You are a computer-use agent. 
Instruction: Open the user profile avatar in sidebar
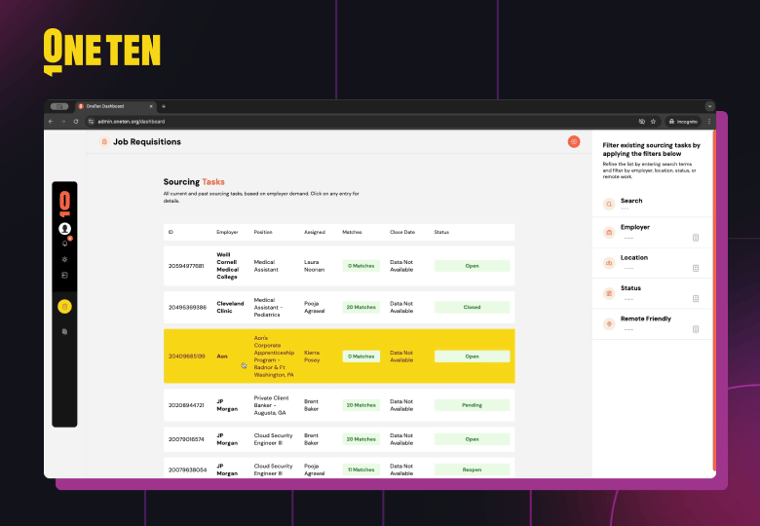pyautogui.click(x=64, y=228)
